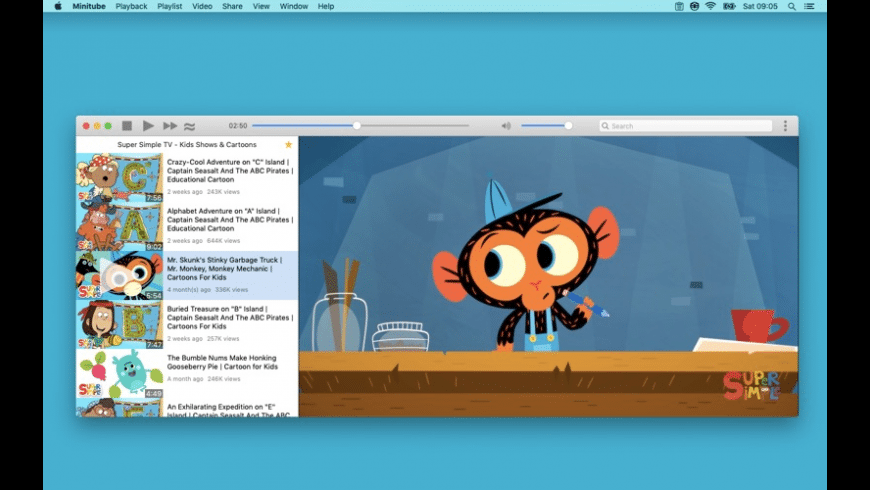Click the clipboard icon in the menu bar

point(679,6)
